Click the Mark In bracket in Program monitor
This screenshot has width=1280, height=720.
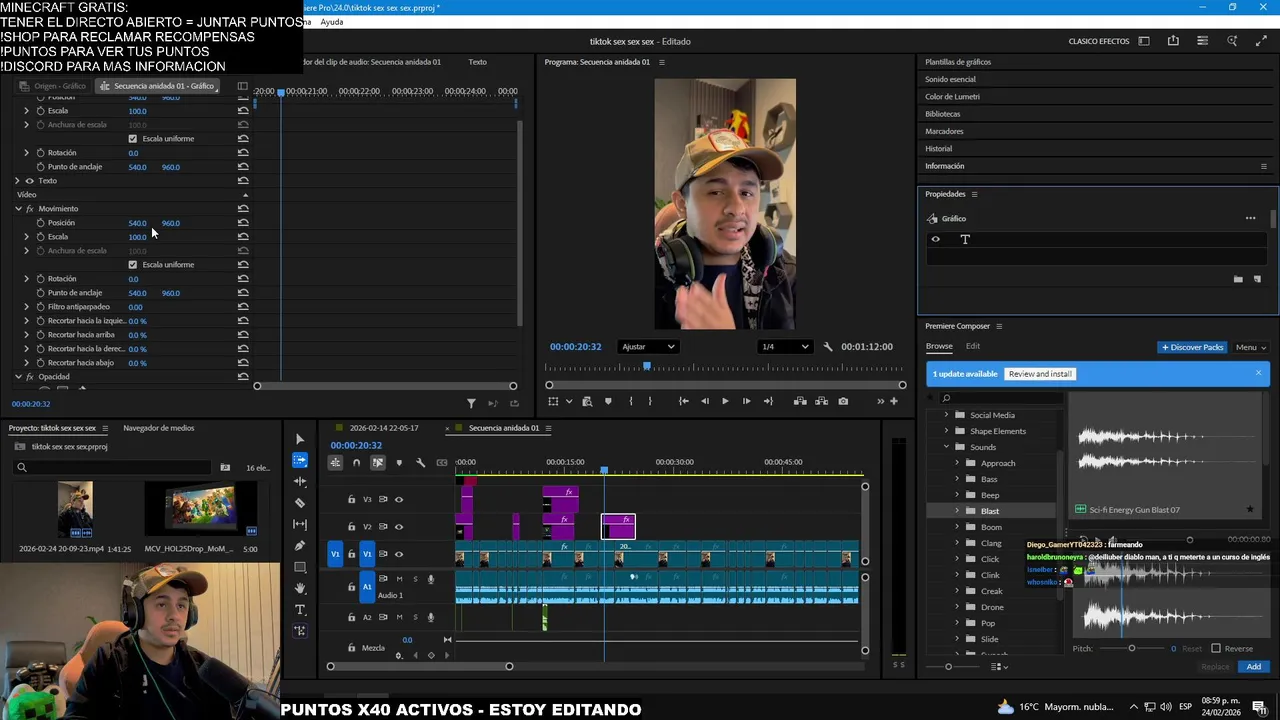(630, 401)
